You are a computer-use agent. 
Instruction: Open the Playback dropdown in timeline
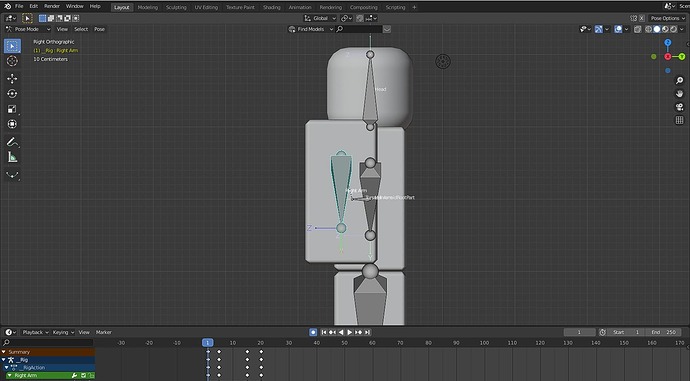[35, 332]
